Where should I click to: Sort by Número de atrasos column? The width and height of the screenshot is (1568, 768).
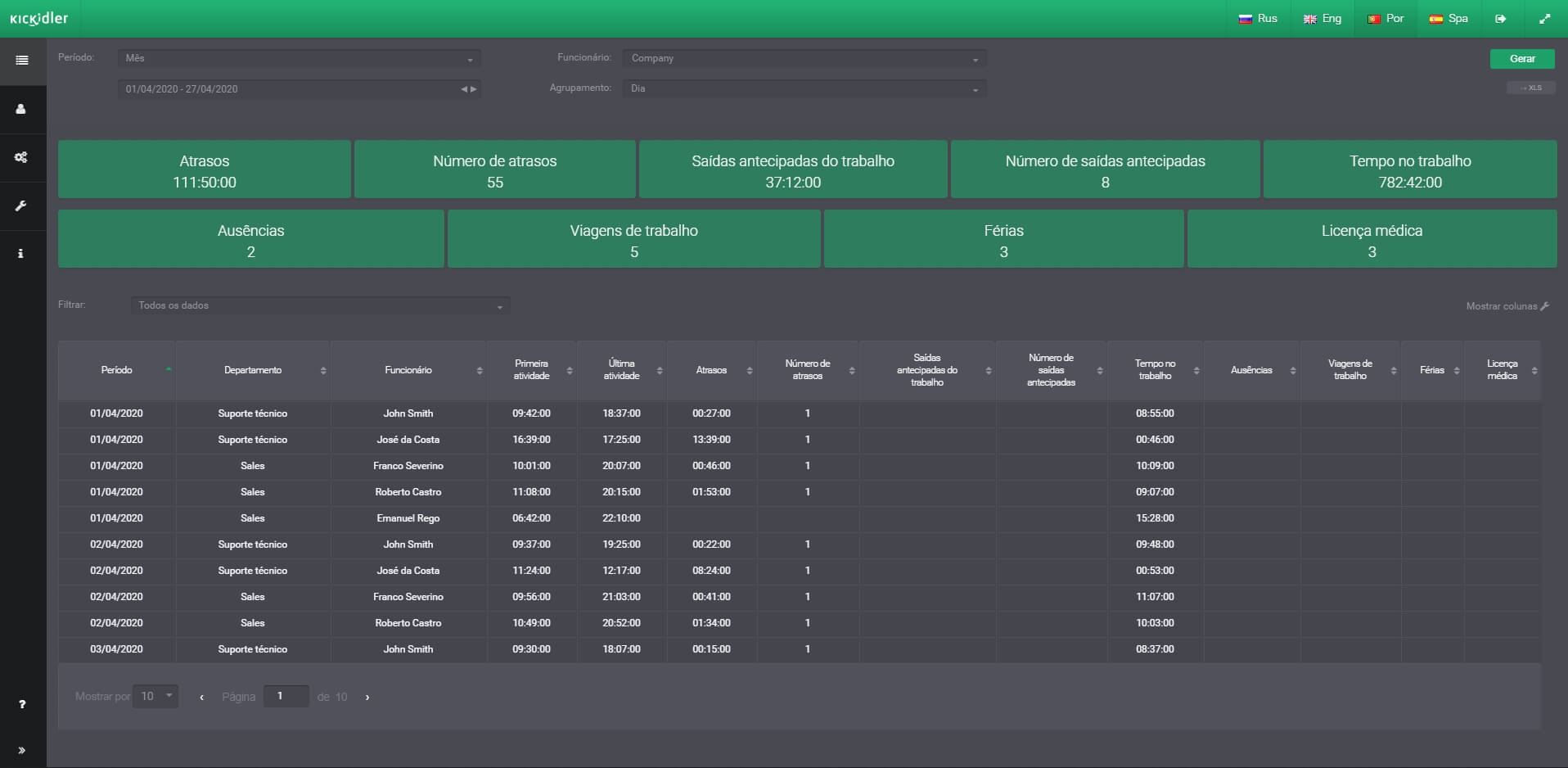[x=808, y=370]
